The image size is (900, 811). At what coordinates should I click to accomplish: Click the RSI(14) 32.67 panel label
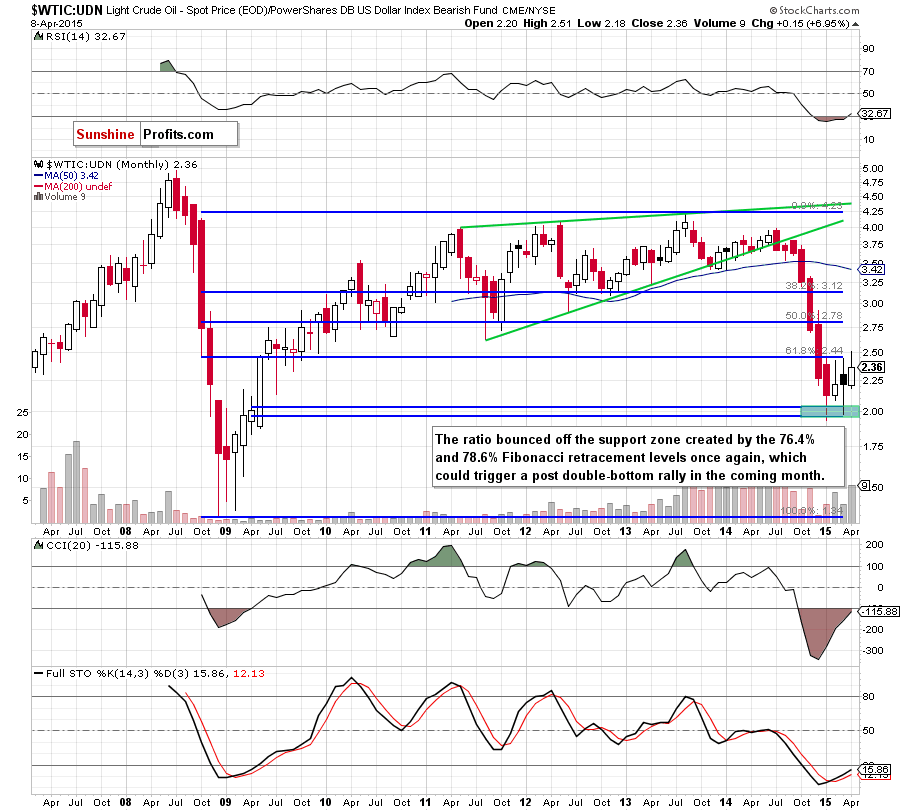click(86, 36)
